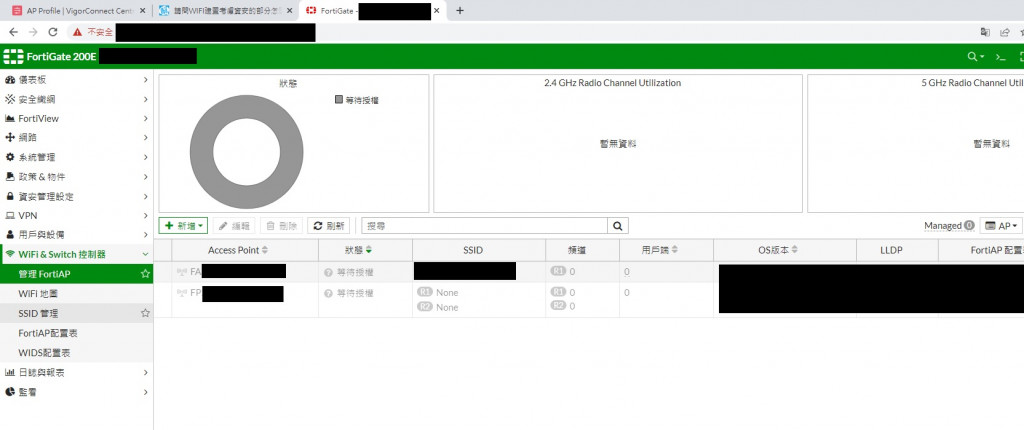Expand the 監看 menu
This screenshot has width=1024, height=430.
(x=76, y=392)
